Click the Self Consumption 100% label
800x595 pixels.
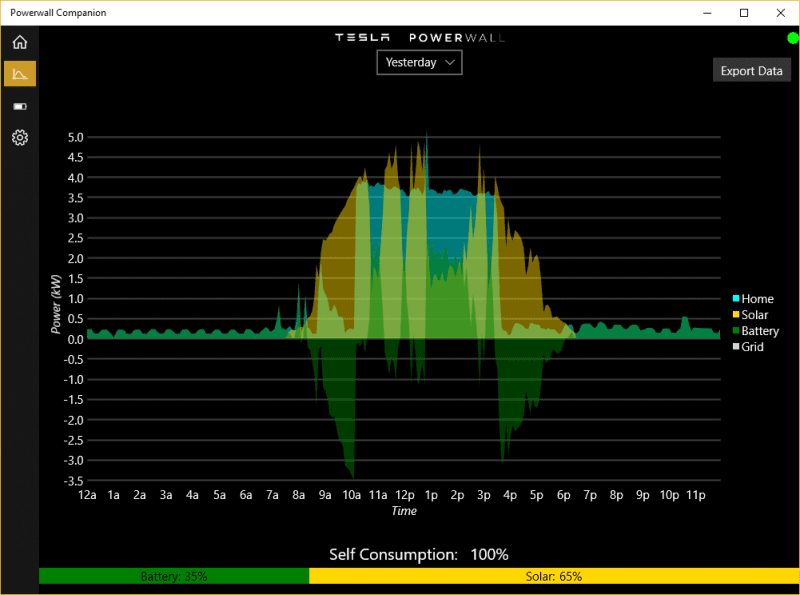pyautogui.click(x=419, y=554)
